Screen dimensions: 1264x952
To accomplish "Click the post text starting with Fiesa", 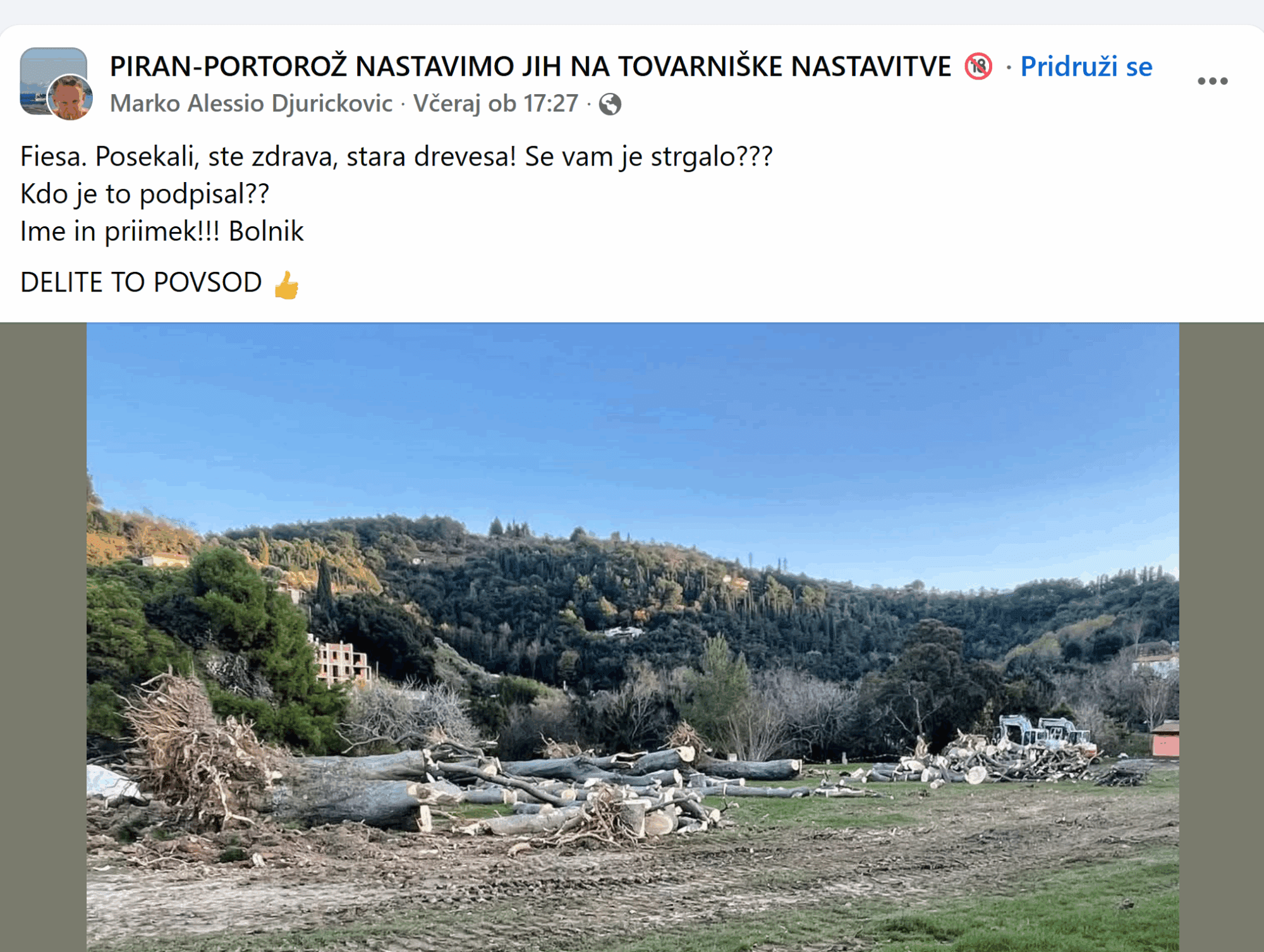I will pyautogui.click(x=396, y=156).
